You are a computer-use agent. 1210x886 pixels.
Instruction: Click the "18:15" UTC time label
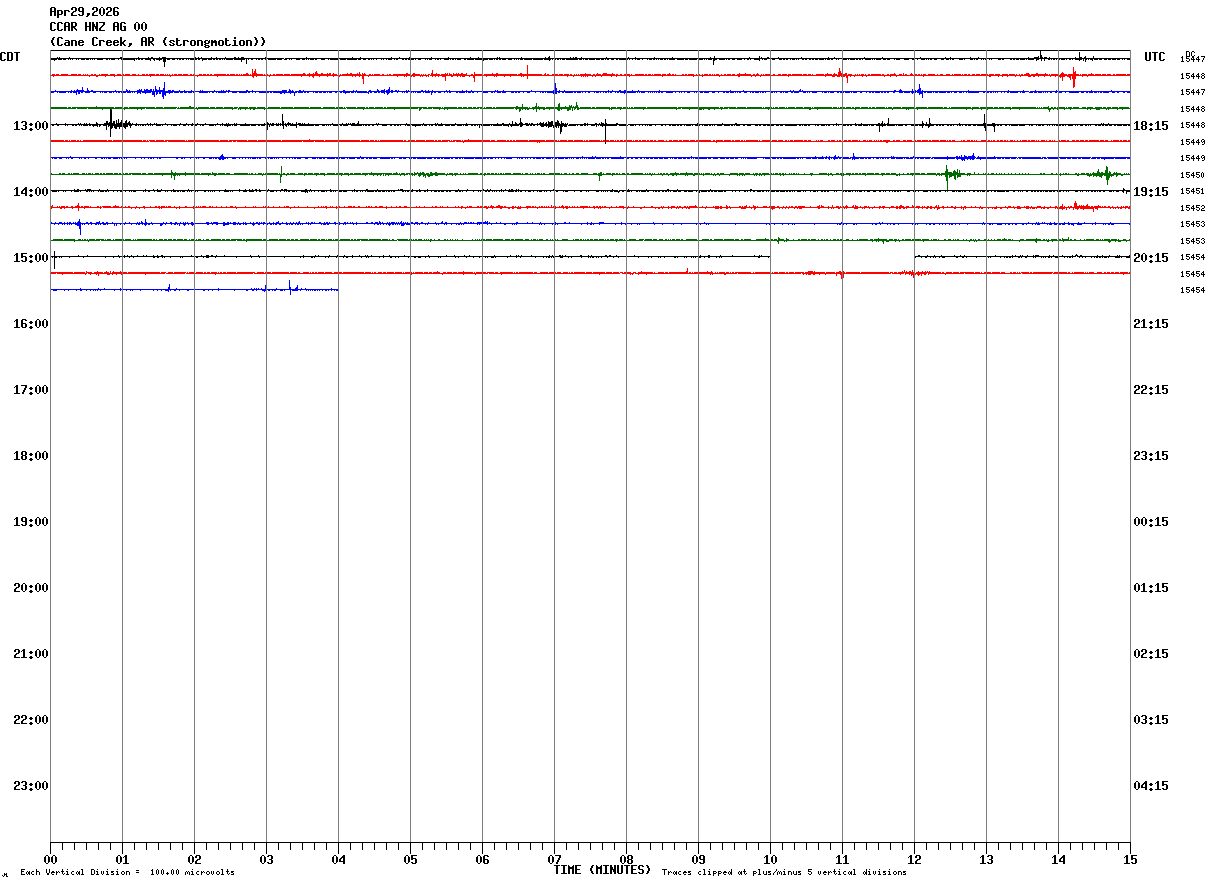coord(1151,125)
